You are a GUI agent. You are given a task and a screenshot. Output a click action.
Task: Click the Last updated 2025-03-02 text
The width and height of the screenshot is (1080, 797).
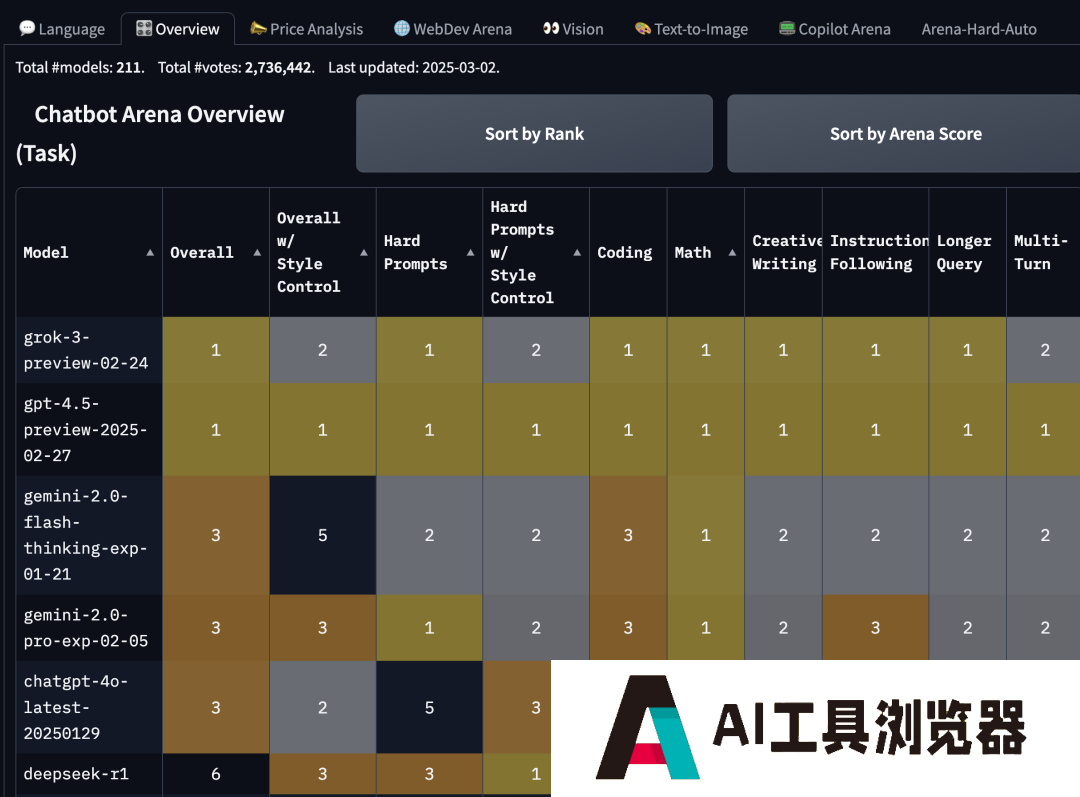coord(414,68)
